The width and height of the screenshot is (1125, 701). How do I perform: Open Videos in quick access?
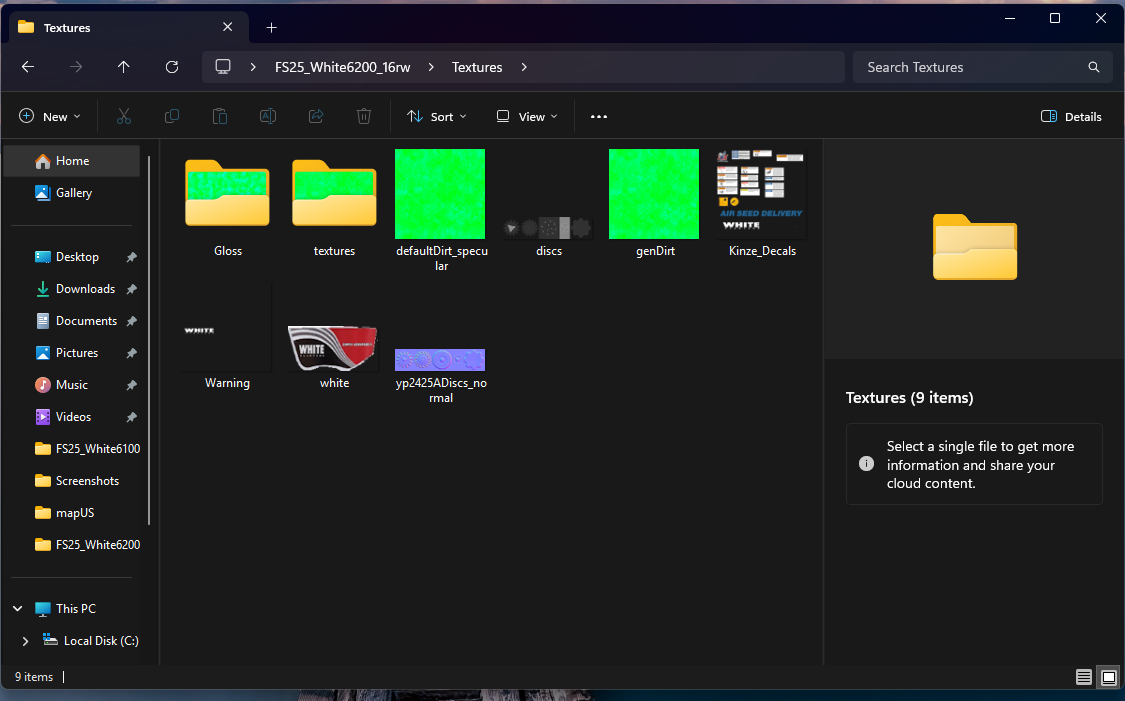(72, 417)
